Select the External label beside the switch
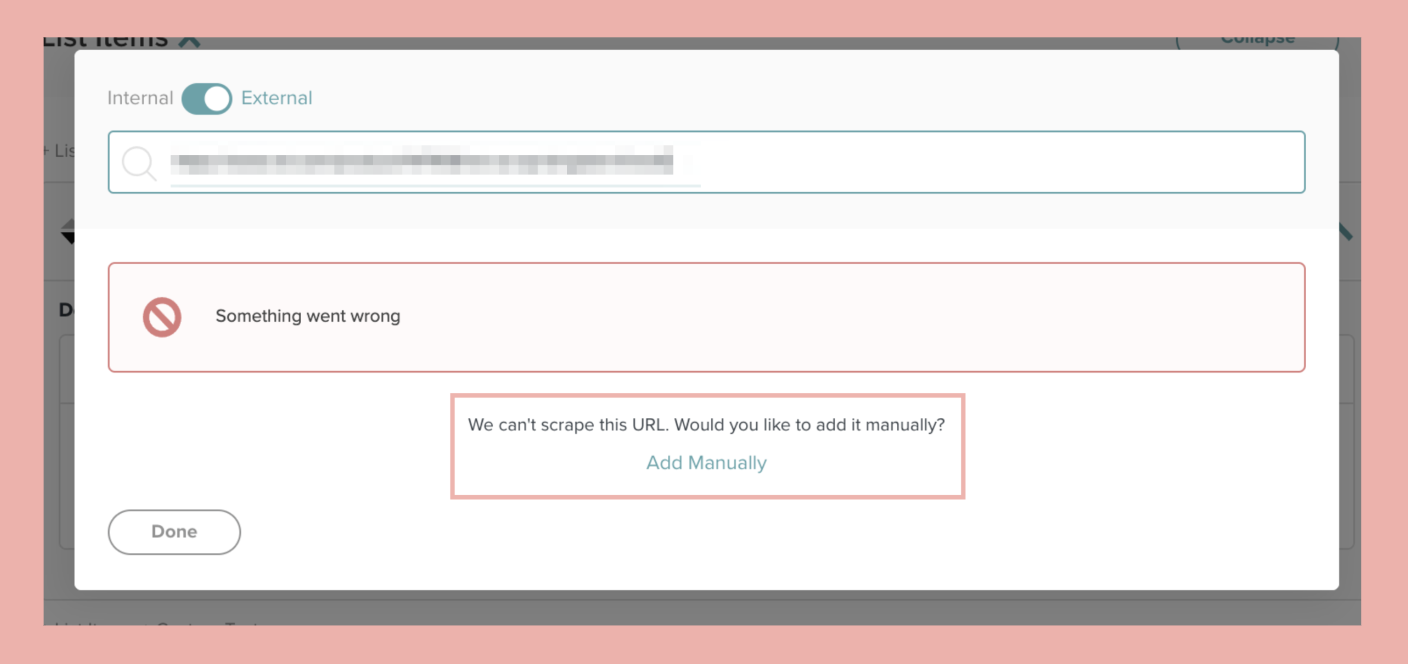1408x664 pixels. click(277, 98)
